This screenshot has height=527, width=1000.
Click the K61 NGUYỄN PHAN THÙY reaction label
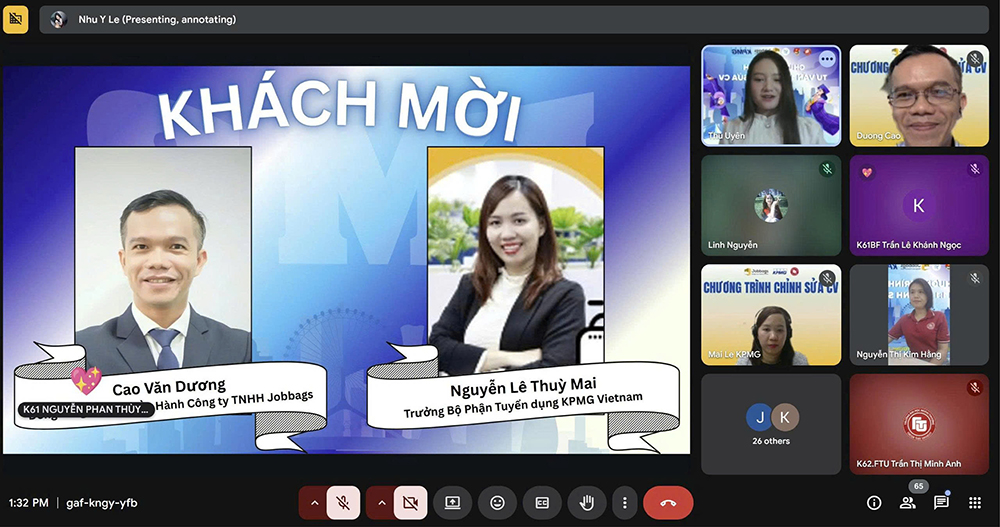[85, 410]
